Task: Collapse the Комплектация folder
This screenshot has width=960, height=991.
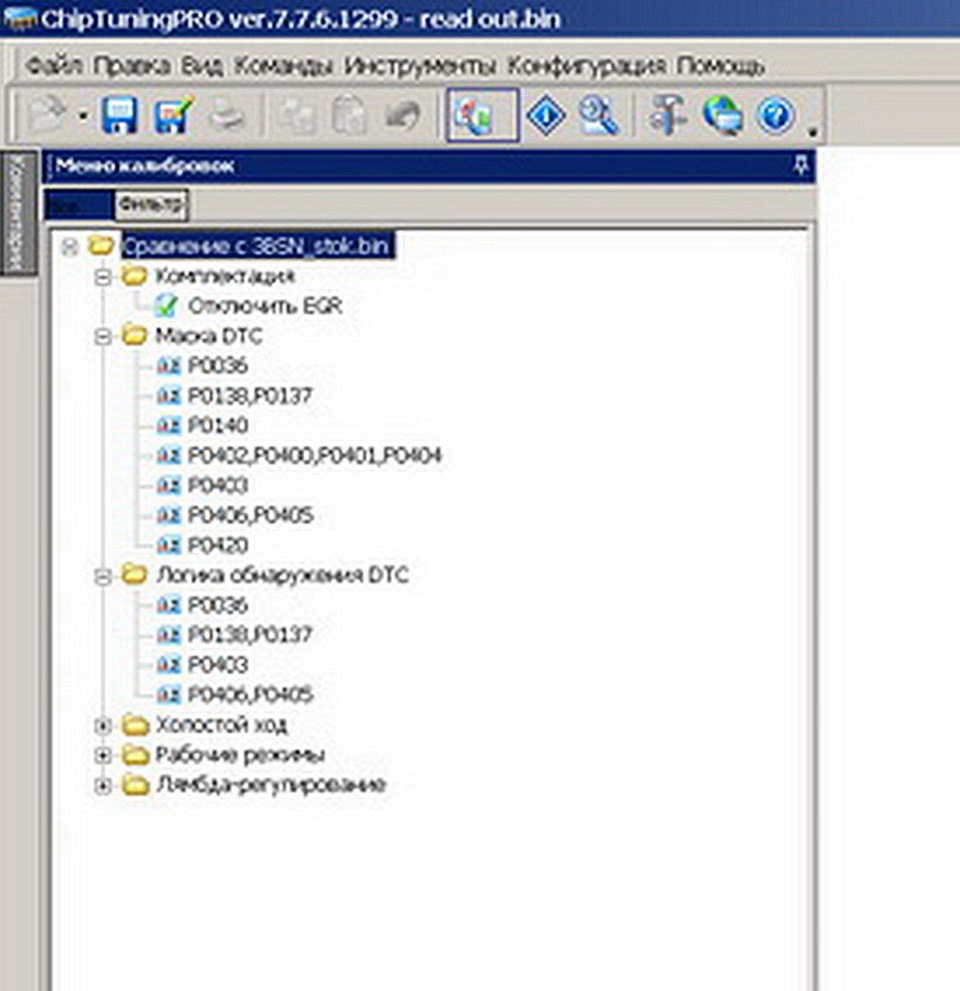Action: pos(102,277)
